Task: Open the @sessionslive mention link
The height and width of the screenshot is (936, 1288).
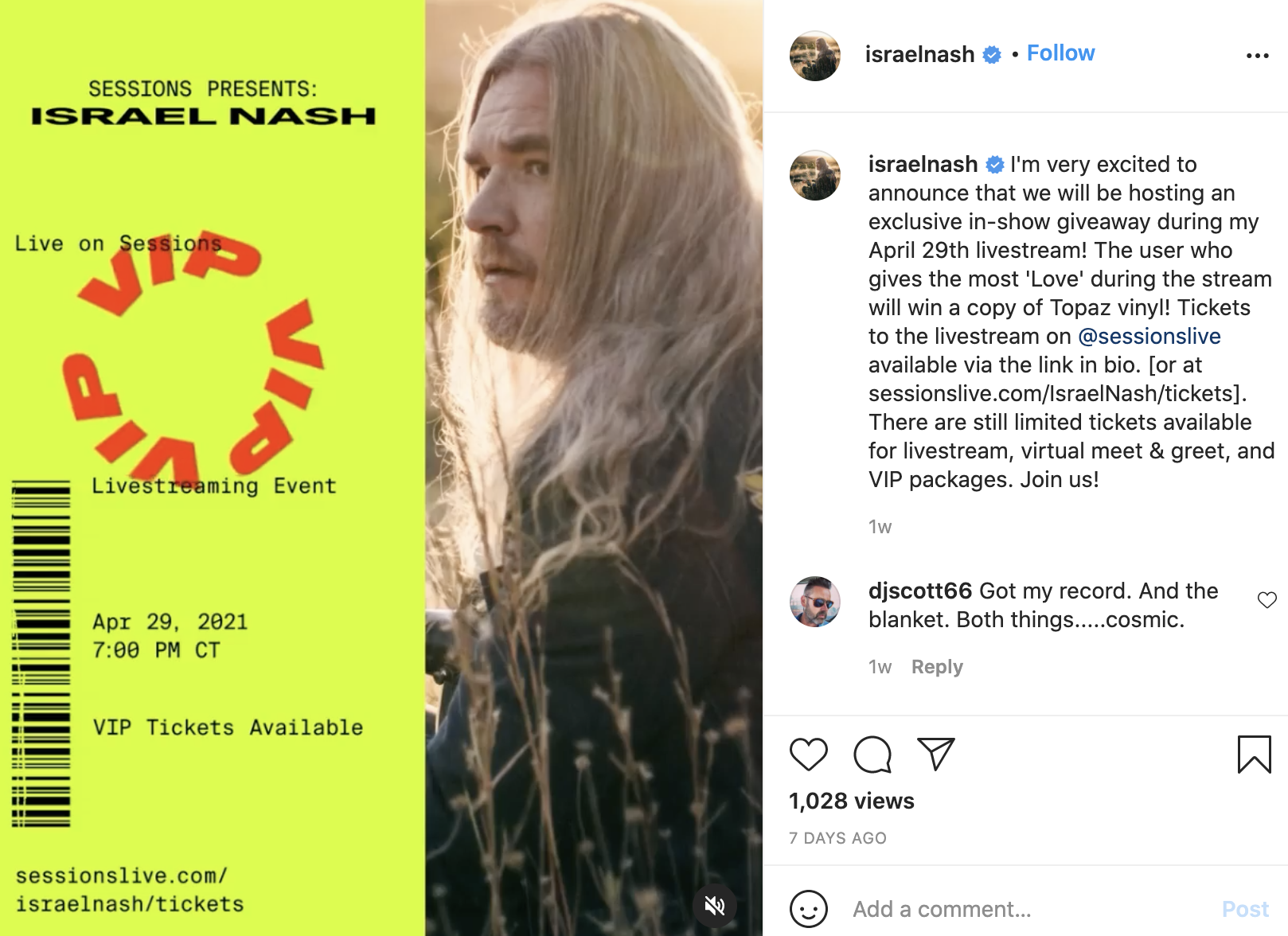Action: click(x=1149, y=336)
